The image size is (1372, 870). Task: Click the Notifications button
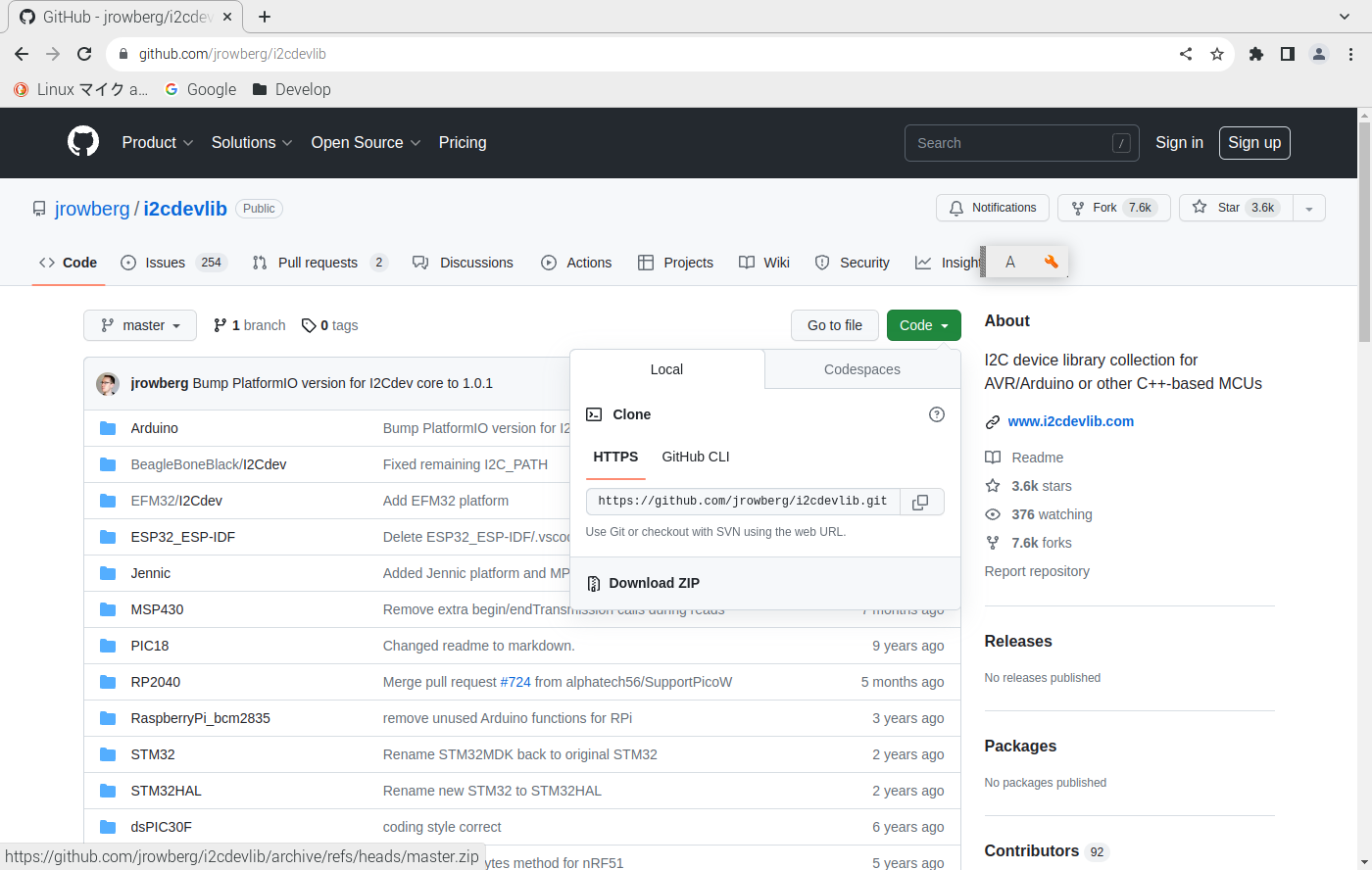(993, 208)
